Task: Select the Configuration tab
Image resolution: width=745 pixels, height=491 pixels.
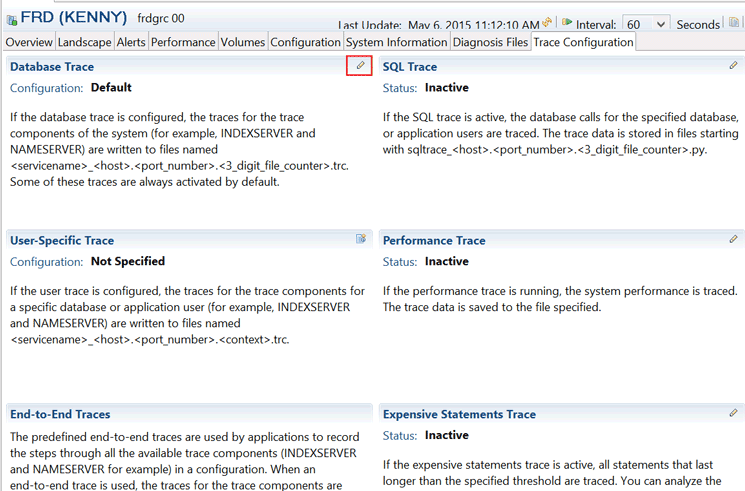Action: coord(306,42)
